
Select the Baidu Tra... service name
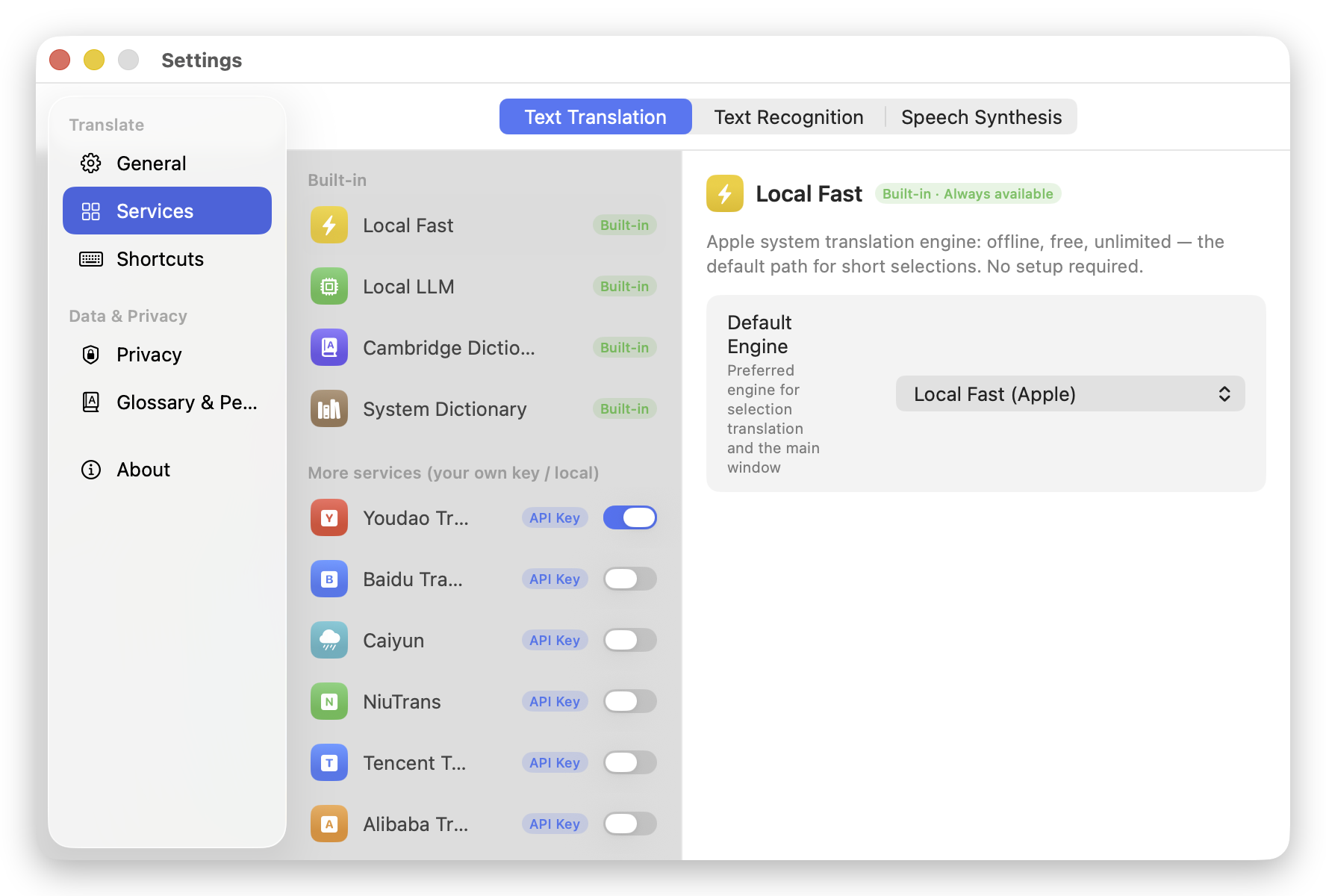pyautogui.click(x=413, y=579)
